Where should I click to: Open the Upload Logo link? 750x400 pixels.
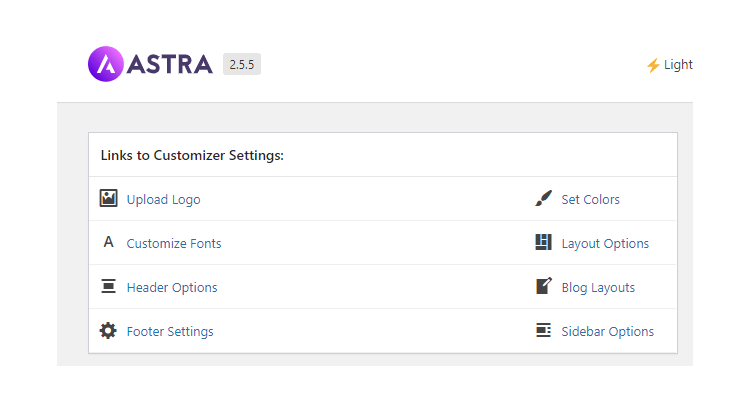coord(163,200)
